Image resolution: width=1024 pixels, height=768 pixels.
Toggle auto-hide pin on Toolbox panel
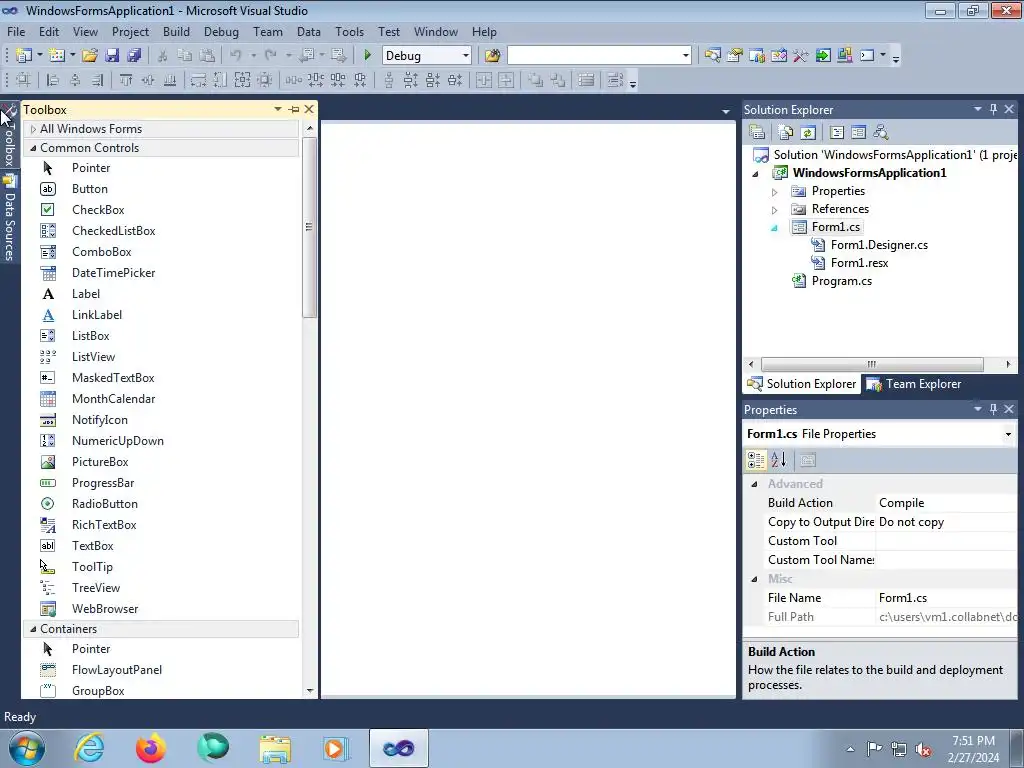tap(294, 109)
